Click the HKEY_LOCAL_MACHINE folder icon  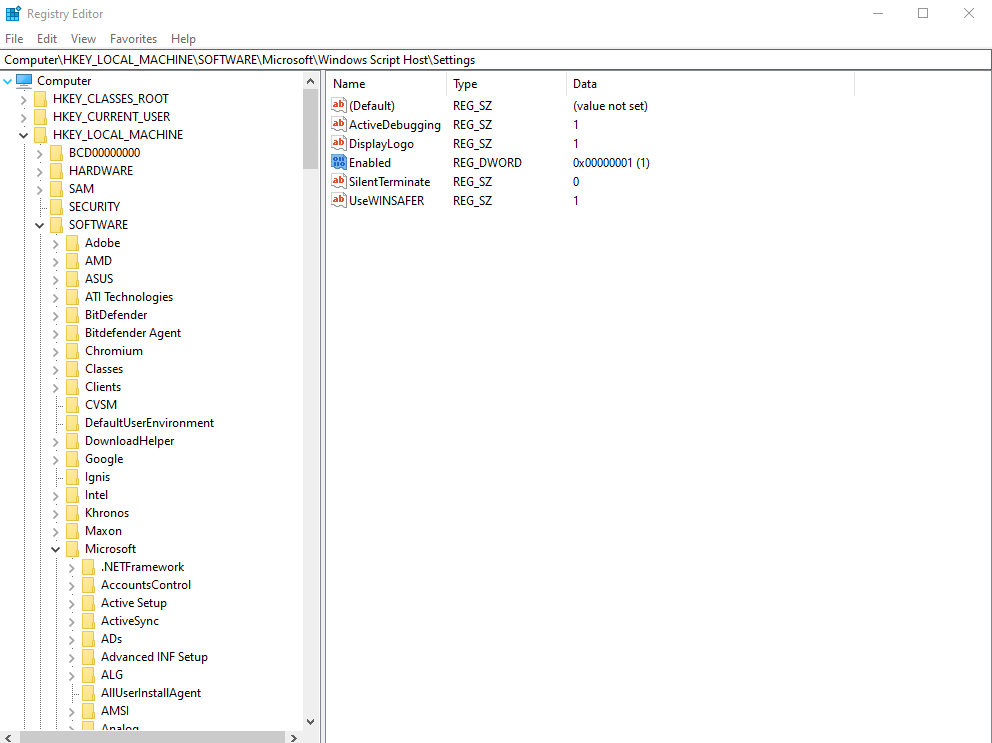coord(40,135)
